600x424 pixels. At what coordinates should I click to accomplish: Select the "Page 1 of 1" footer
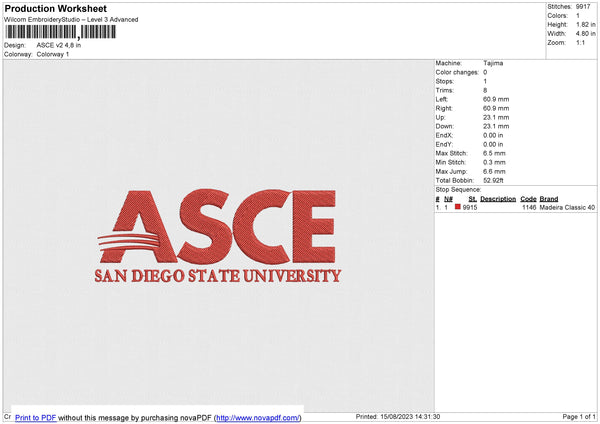(x=579, y=417)
